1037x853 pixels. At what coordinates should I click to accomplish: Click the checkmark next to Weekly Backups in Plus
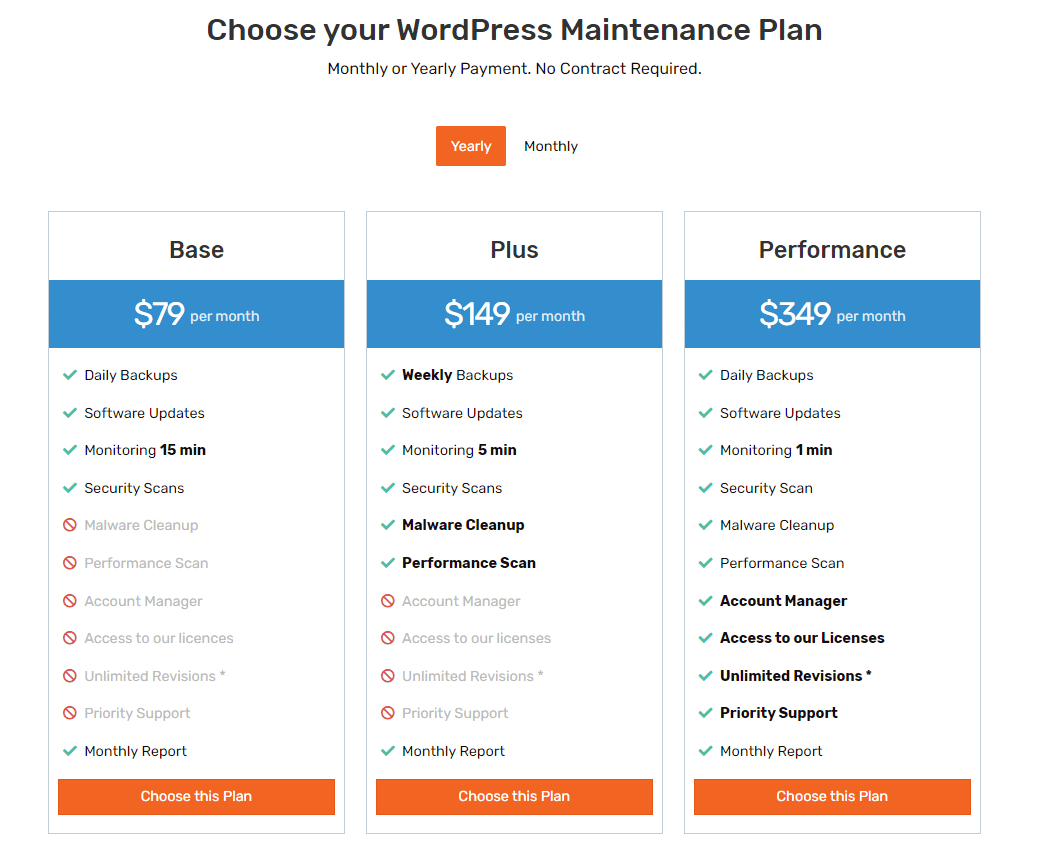(x=388, y=375)
